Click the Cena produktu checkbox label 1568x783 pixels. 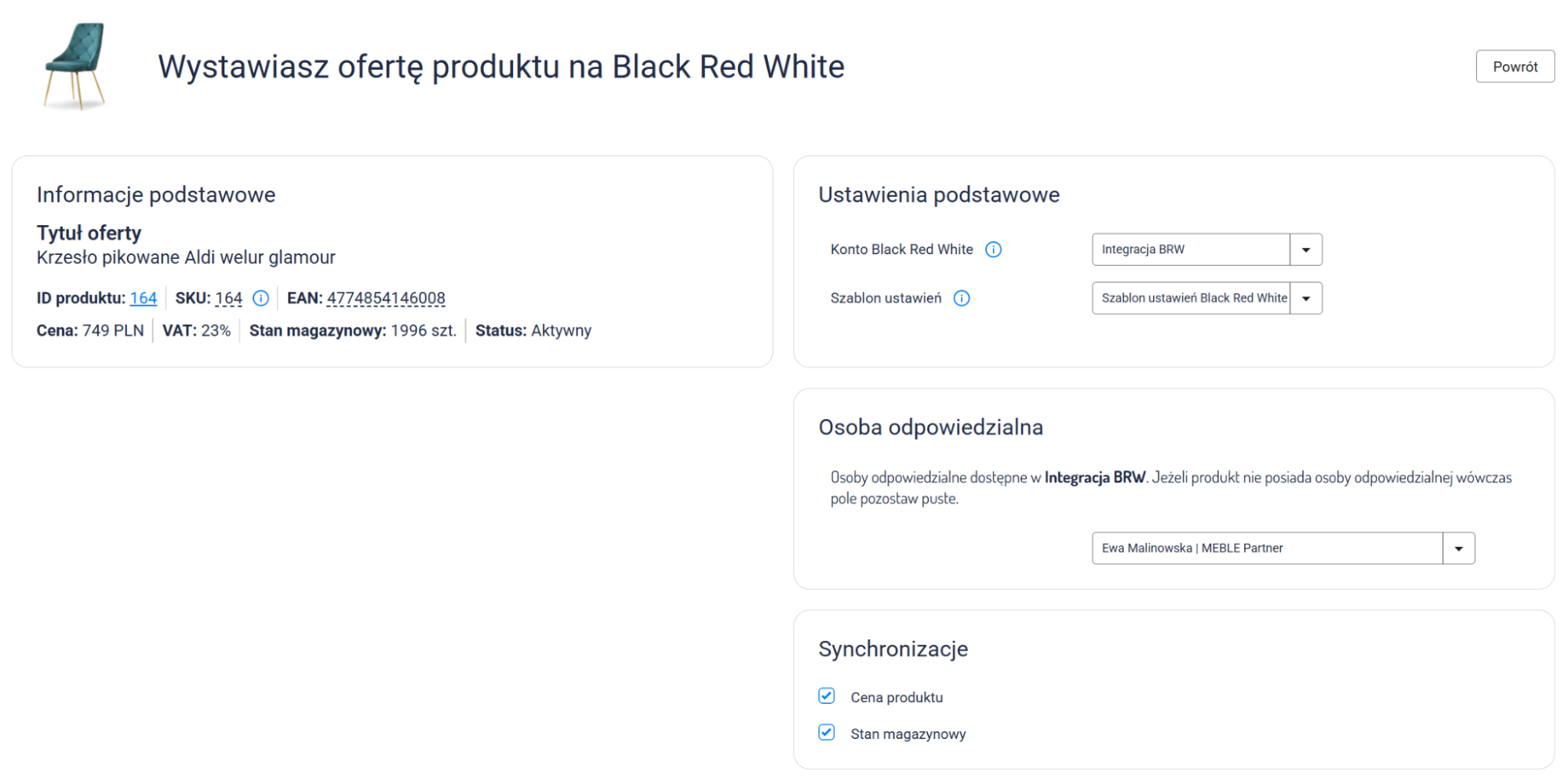pyautogui.click(x=897, y=697)
